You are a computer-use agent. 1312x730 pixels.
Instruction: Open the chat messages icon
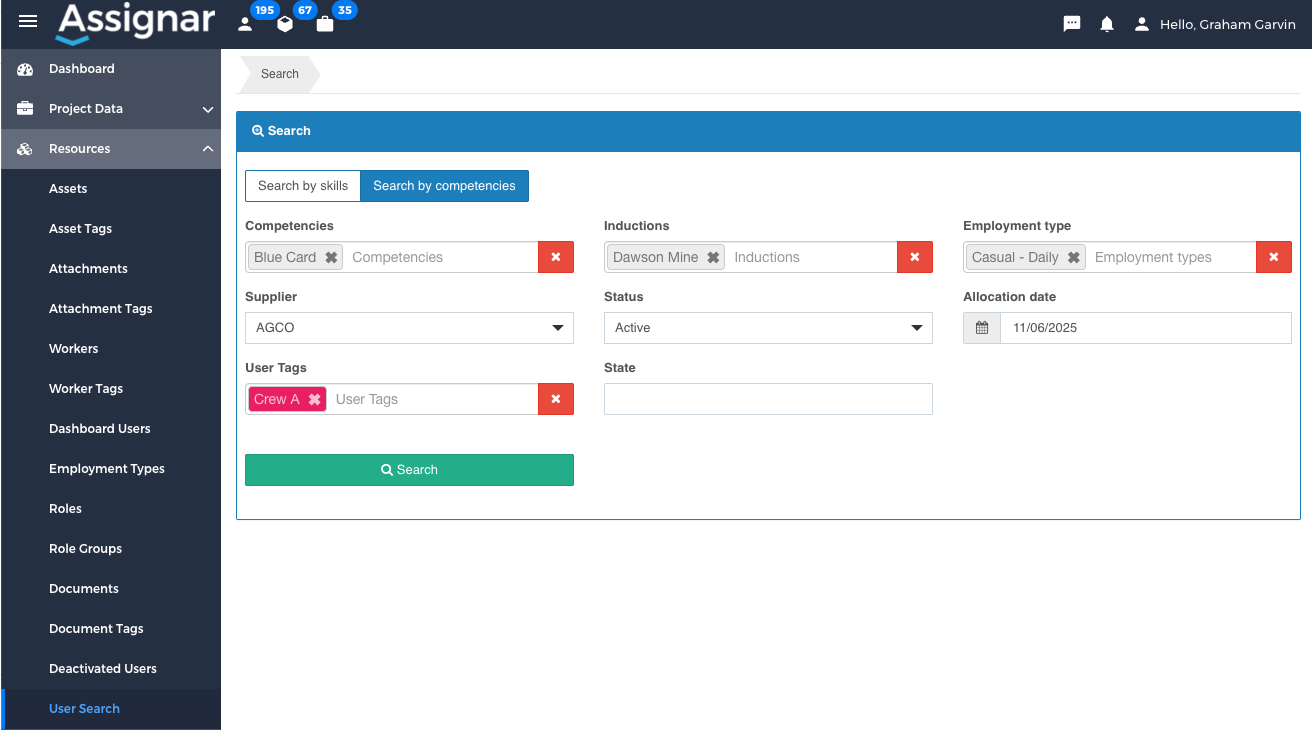1072,24
